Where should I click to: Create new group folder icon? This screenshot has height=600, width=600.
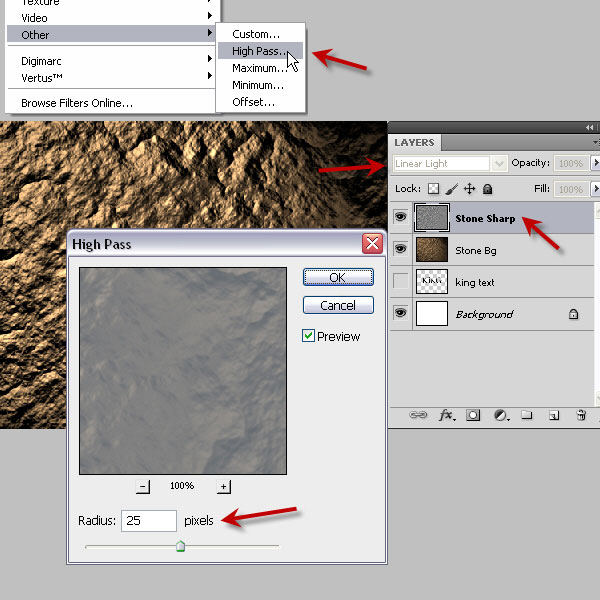click(x=527, y=415)
